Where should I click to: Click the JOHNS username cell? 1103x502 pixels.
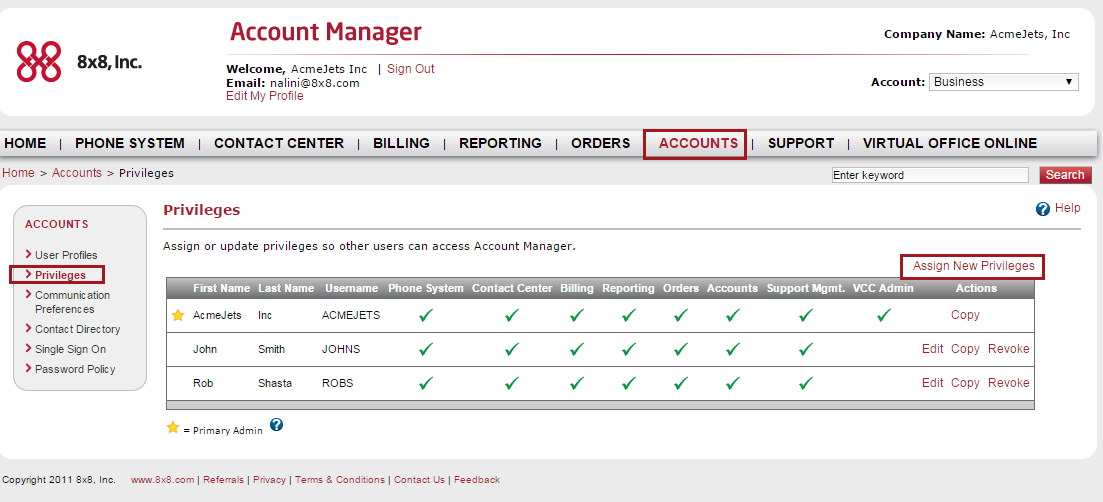coord(341,349)
